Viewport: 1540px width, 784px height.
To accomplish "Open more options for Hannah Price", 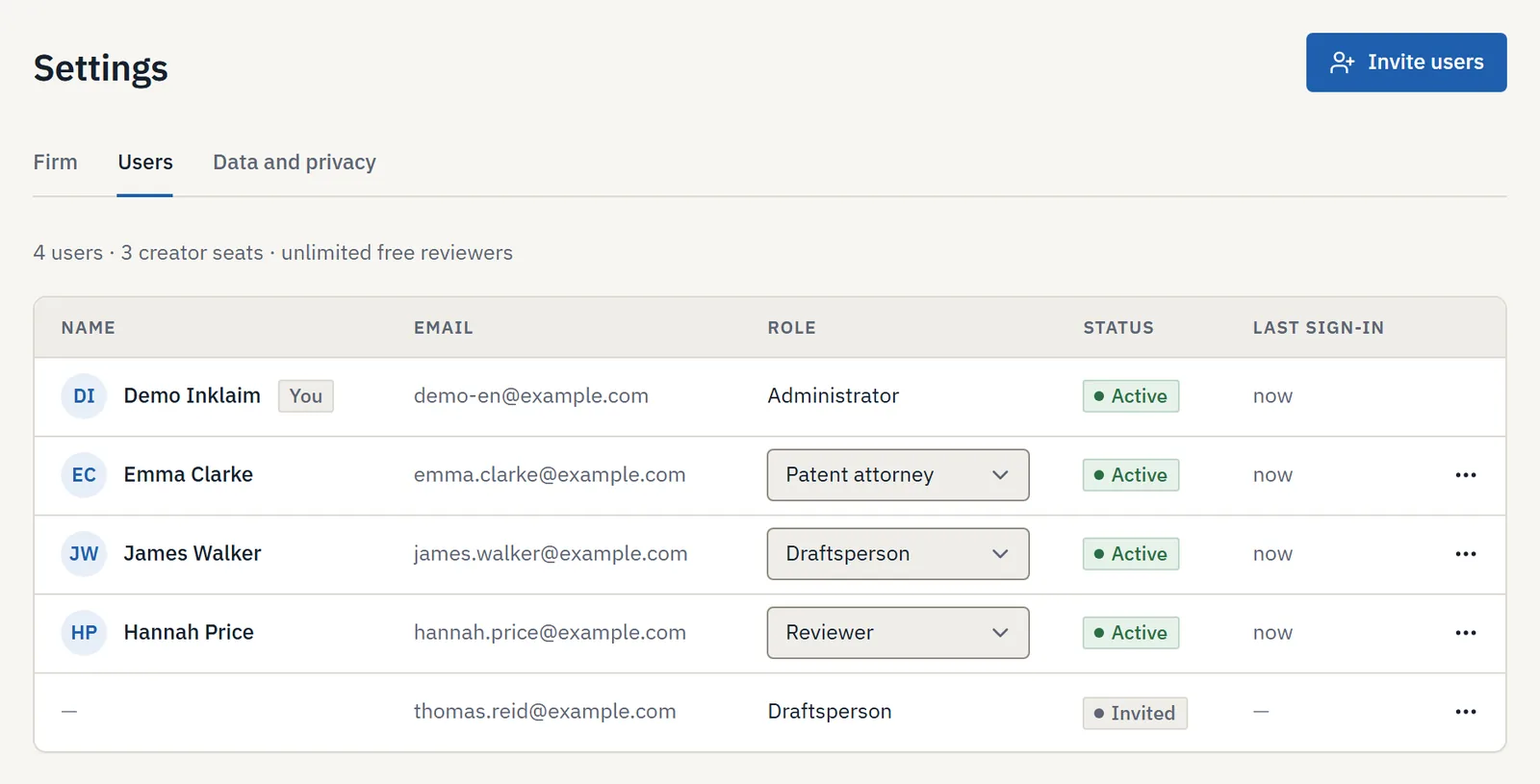I will (x=1466, y=633).
